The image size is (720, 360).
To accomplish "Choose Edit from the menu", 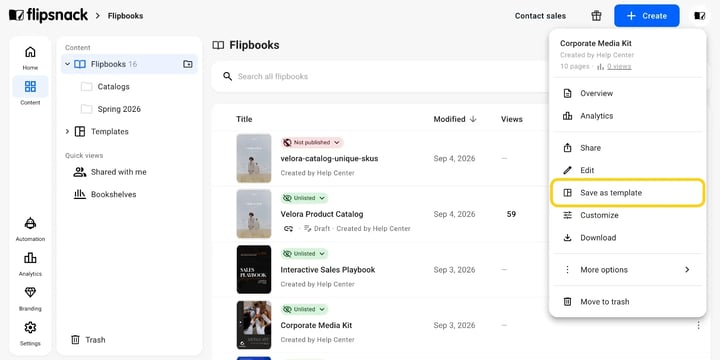I will (627, 170).
